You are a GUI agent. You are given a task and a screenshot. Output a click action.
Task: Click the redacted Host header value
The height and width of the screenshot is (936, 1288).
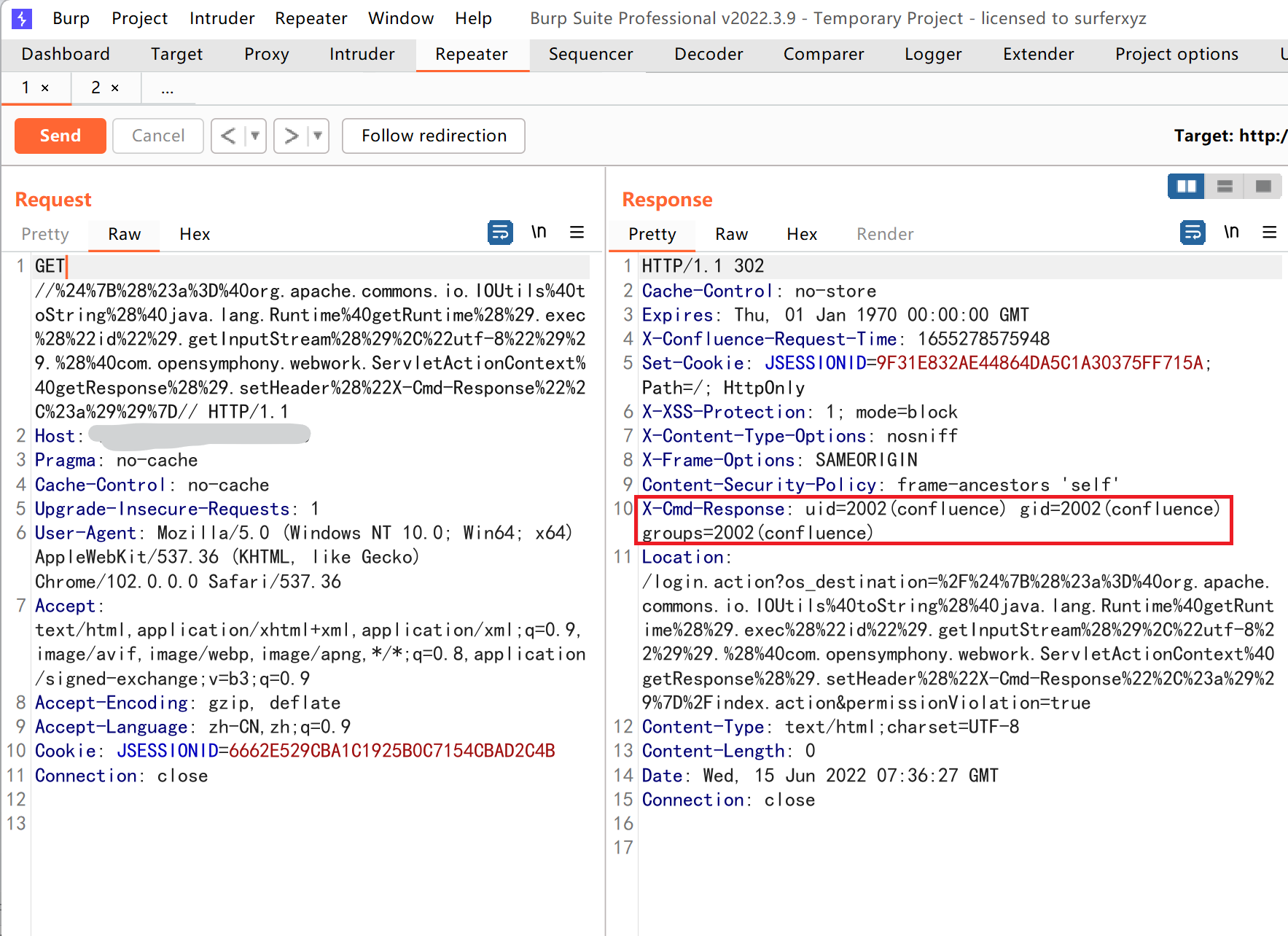(200, 435)
